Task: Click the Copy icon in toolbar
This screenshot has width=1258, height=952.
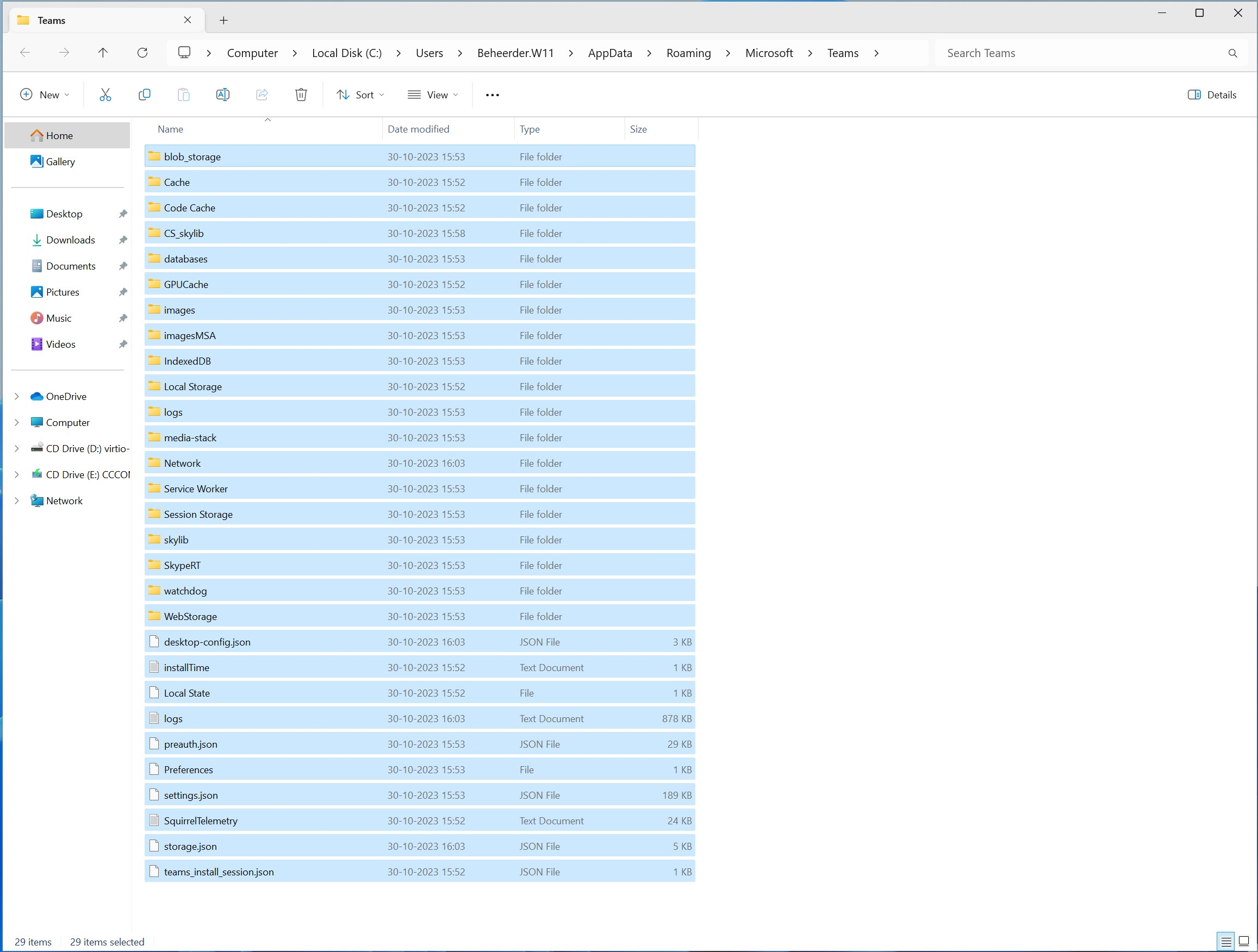Action: (x=145, y=95)
